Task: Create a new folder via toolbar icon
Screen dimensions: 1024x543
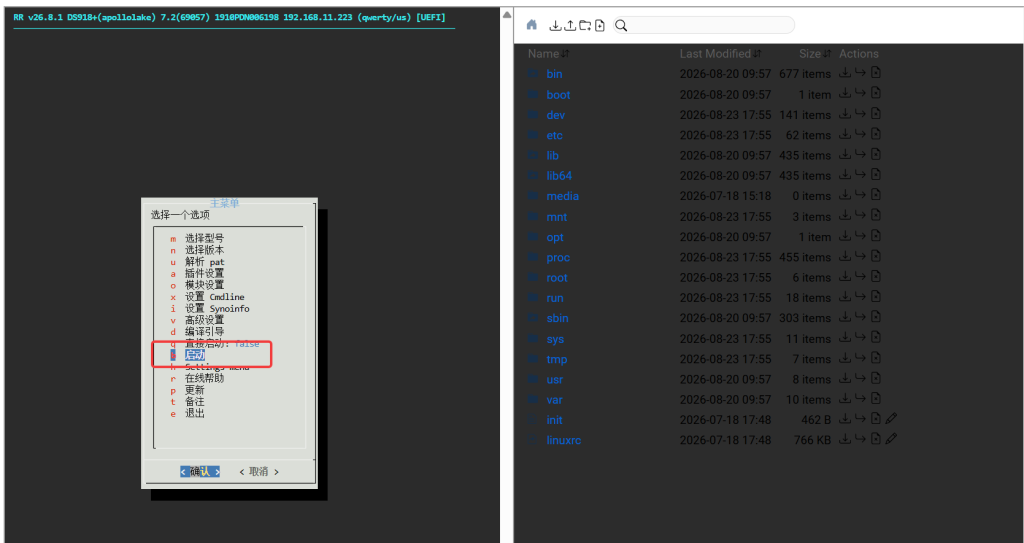Action: pos(585,25)
